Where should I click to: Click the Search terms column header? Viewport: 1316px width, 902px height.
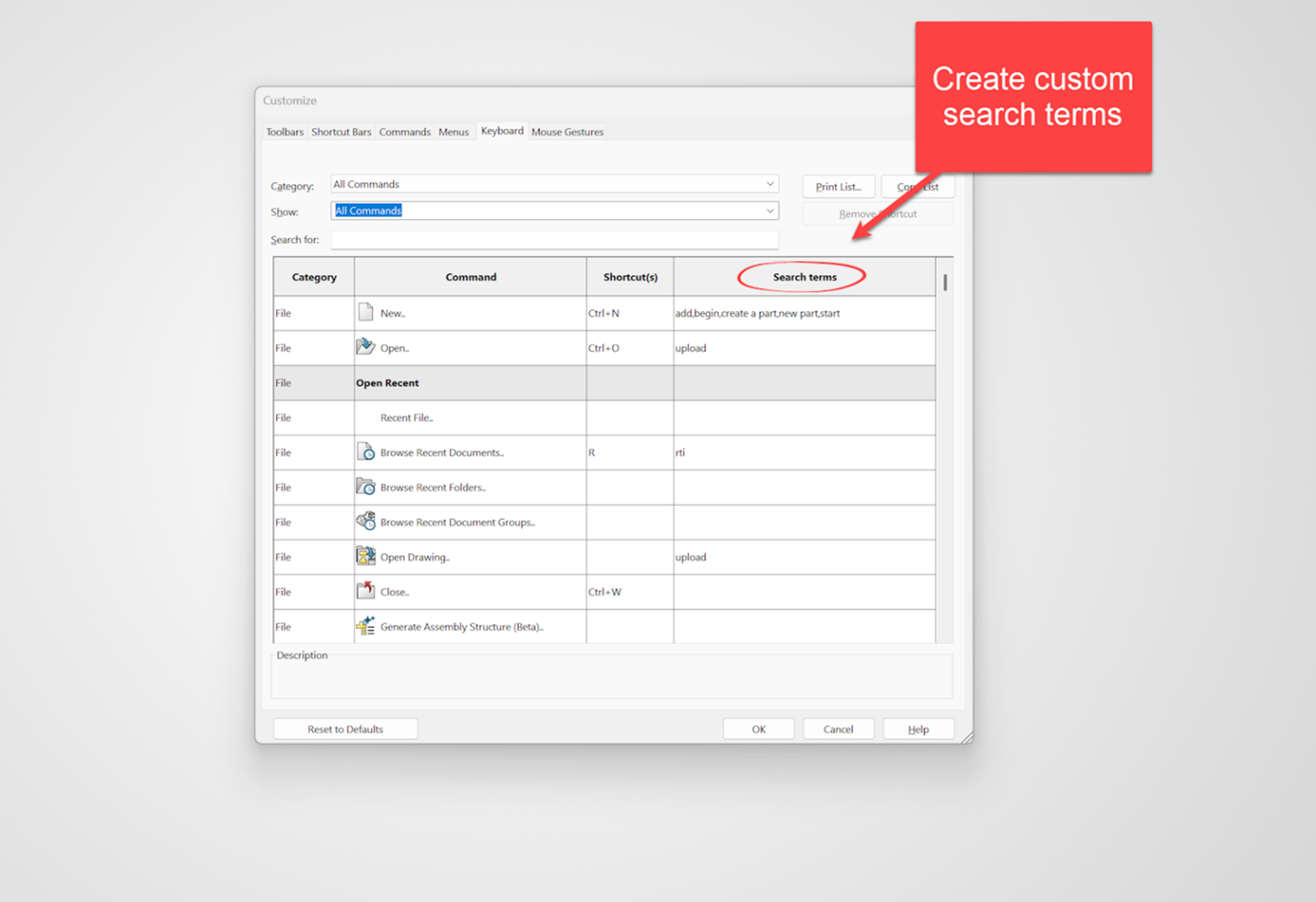[x=804, y=277]
